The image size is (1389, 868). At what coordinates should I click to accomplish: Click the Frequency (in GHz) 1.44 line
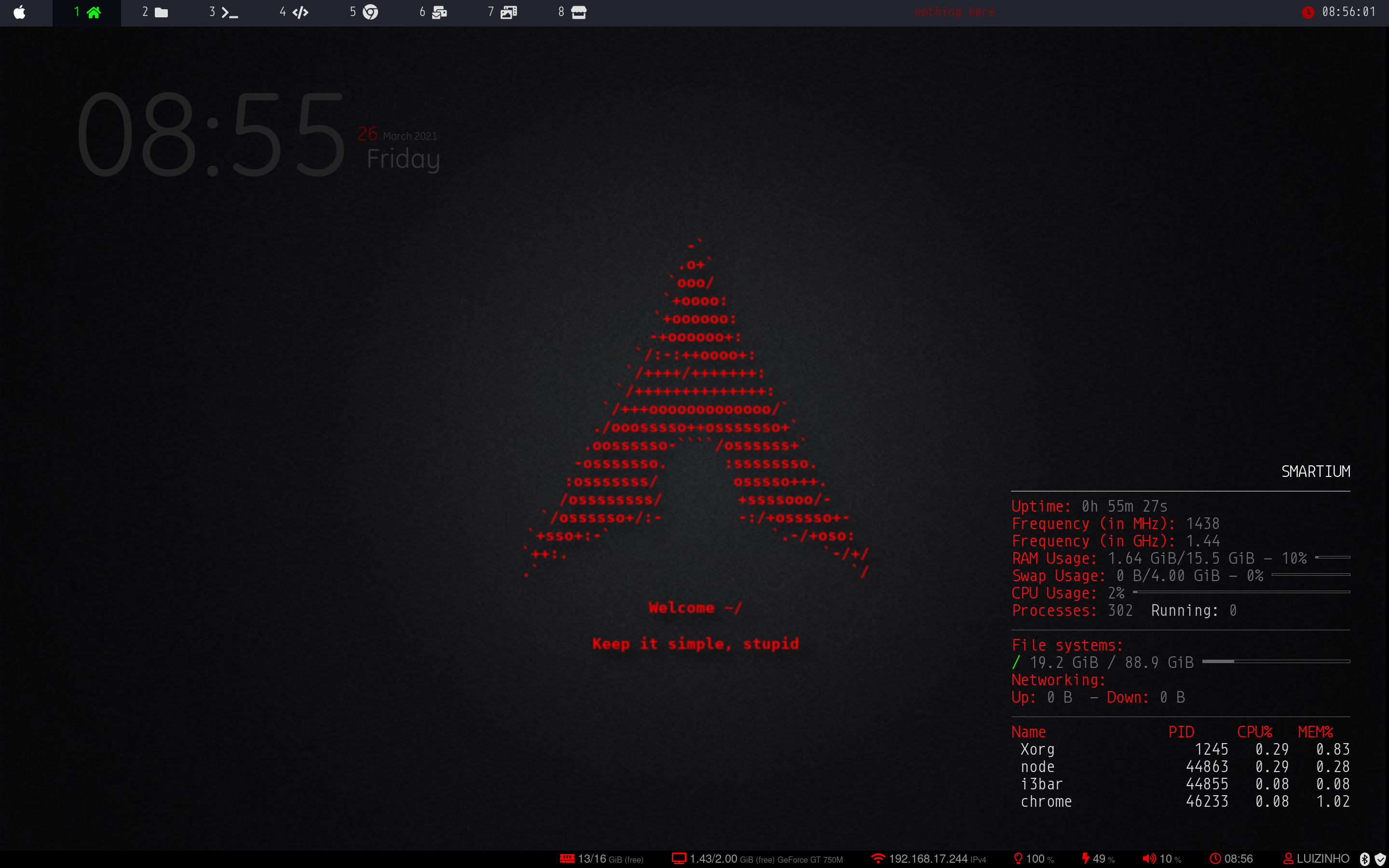(x=1116, y=541)
